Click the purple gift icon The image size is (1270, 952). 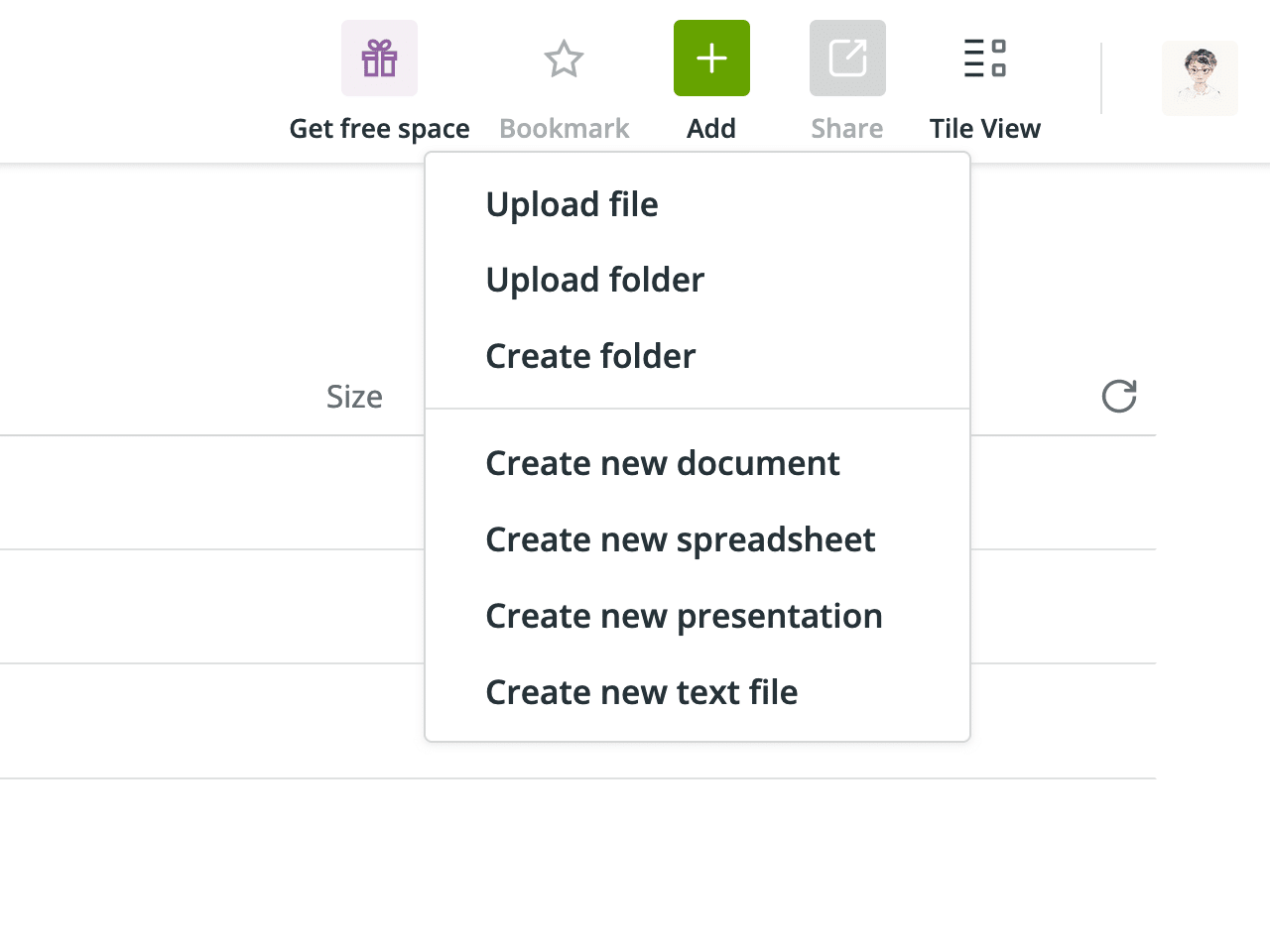[379, 59]
